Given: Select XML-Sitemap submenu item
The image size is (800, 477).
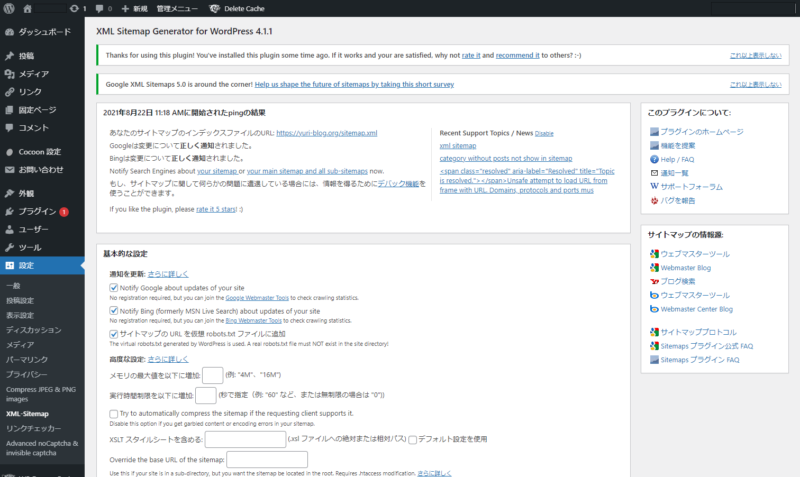Looking at the screenshot, I should point(27,414).
